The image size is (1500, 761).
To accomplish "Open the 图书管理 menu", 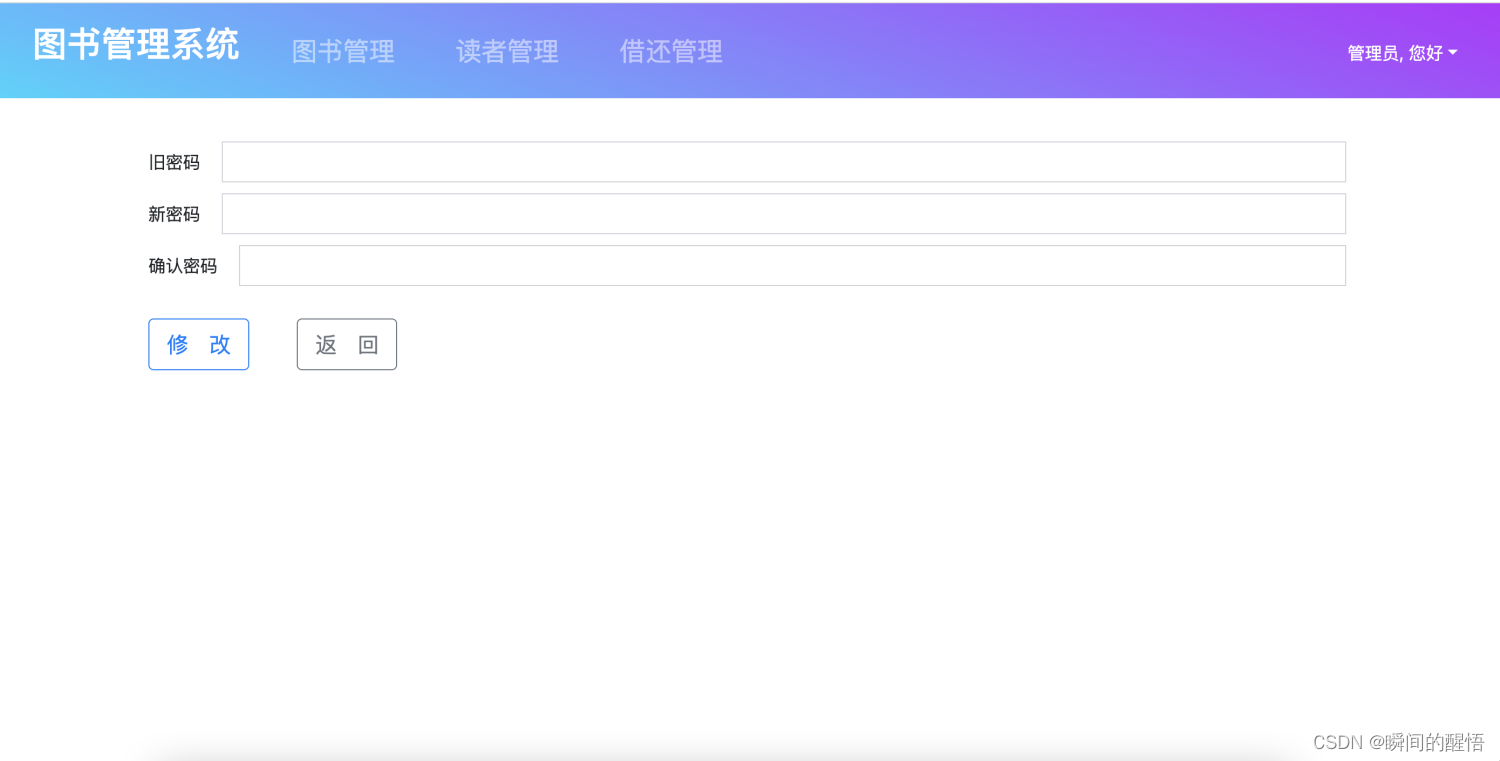I will 343,52.
